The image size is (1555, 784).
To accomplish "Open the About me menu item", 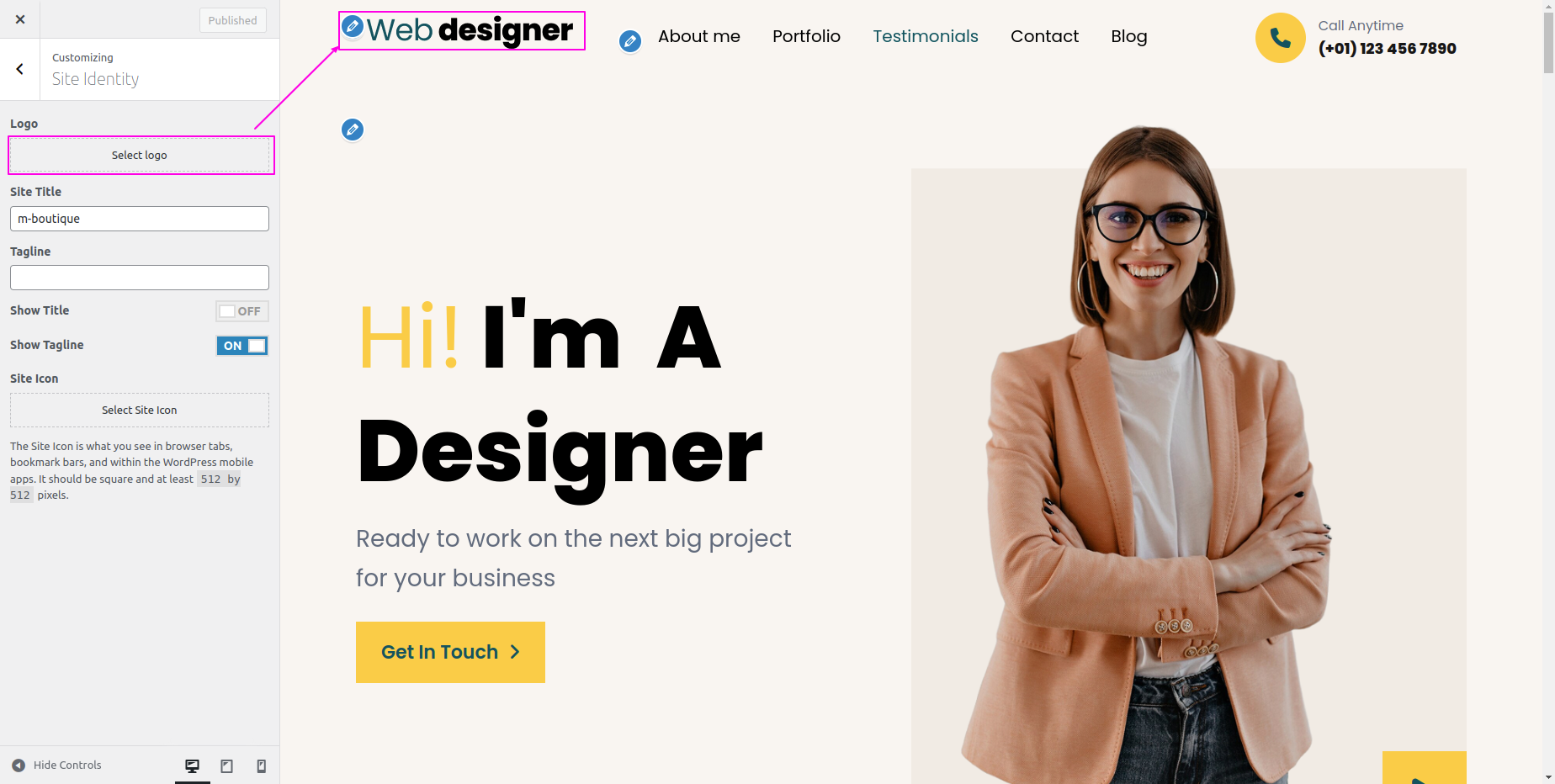I will (699, 36).
